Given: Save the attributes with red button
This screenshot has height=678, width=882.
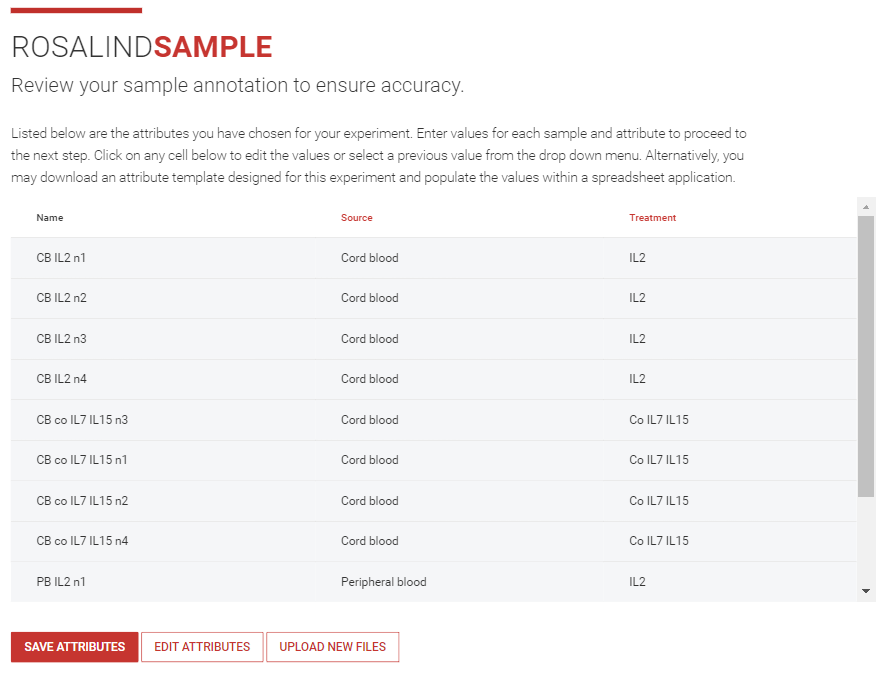Looking at the screenshot, I should pos(74,647).
